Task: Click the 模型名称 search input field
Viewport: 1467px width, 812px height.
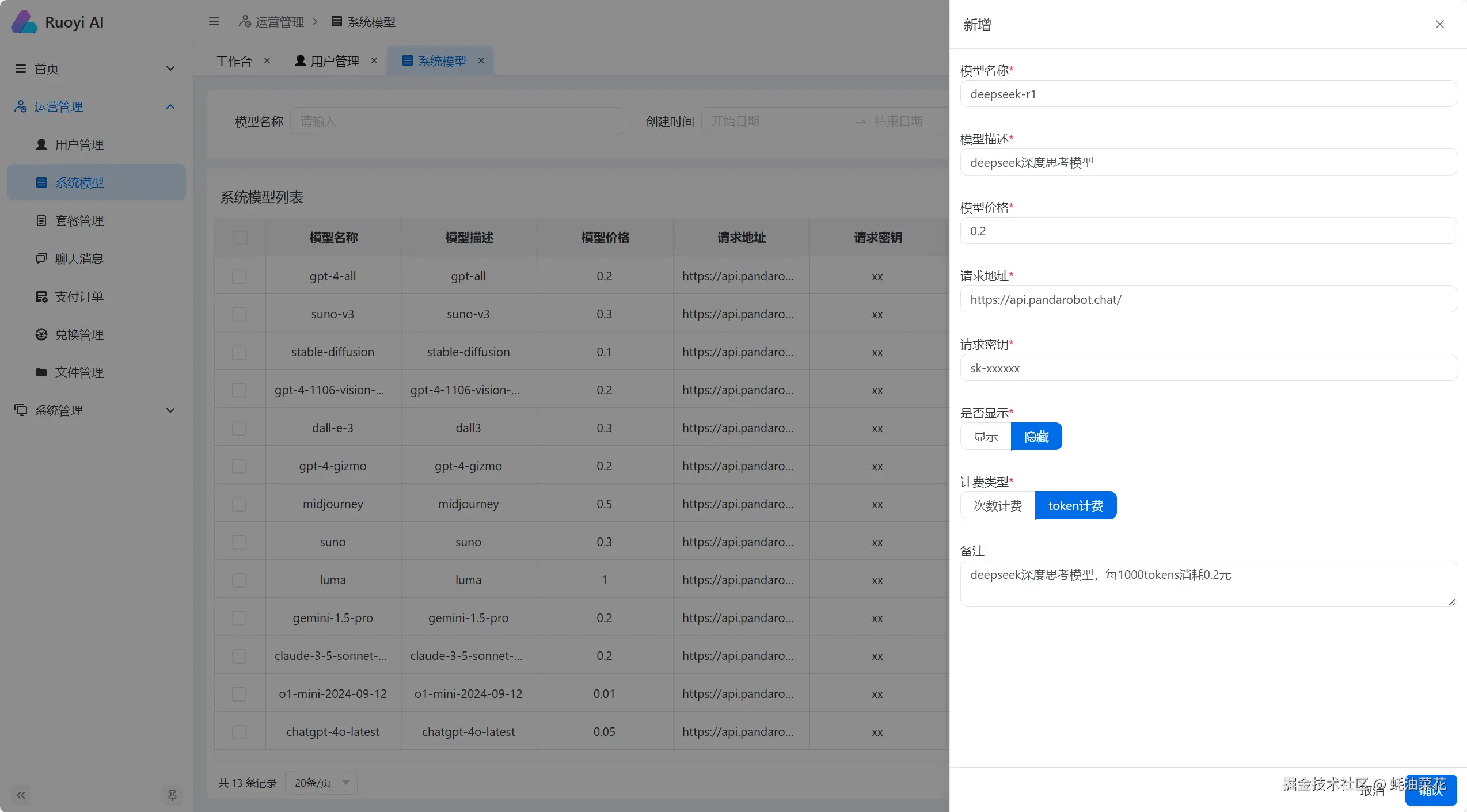Action: (458, 121)
